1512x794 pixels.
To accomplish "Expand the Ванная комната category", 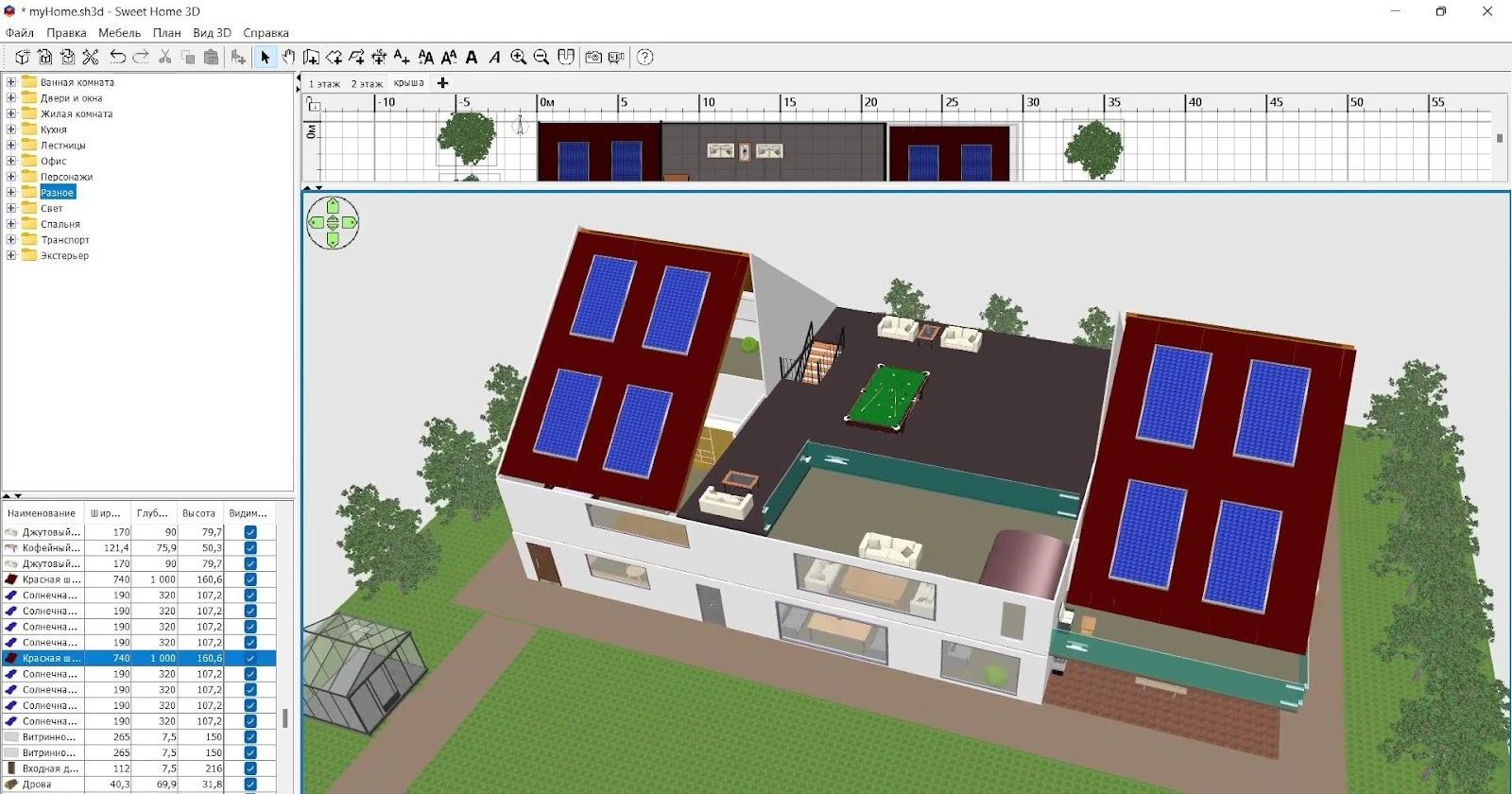I will pyautogui.click(x=11, y=82).
